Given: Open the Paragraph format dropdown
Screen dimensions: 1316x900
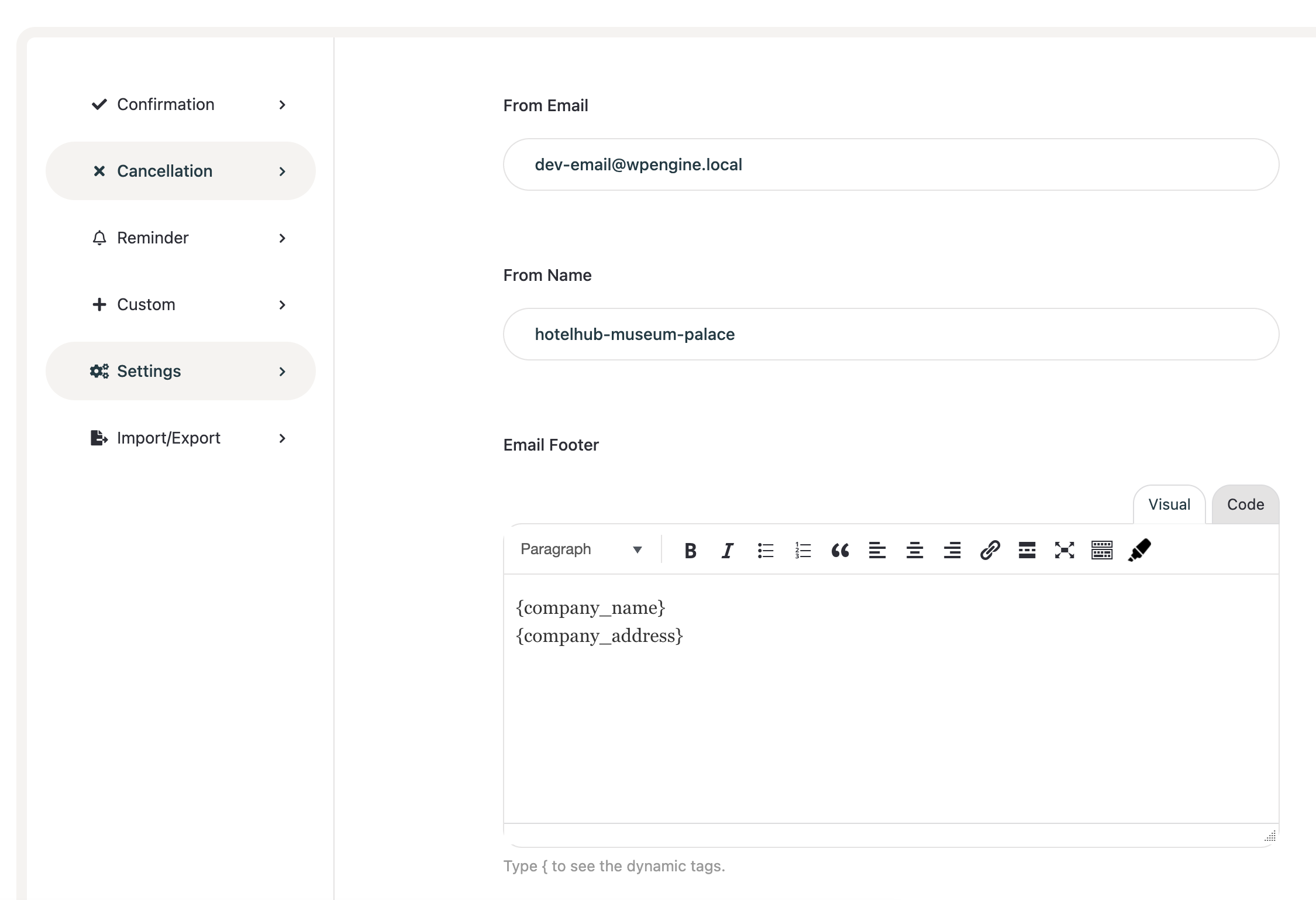Looking at the screenshot, I should [x=581, y=549].
